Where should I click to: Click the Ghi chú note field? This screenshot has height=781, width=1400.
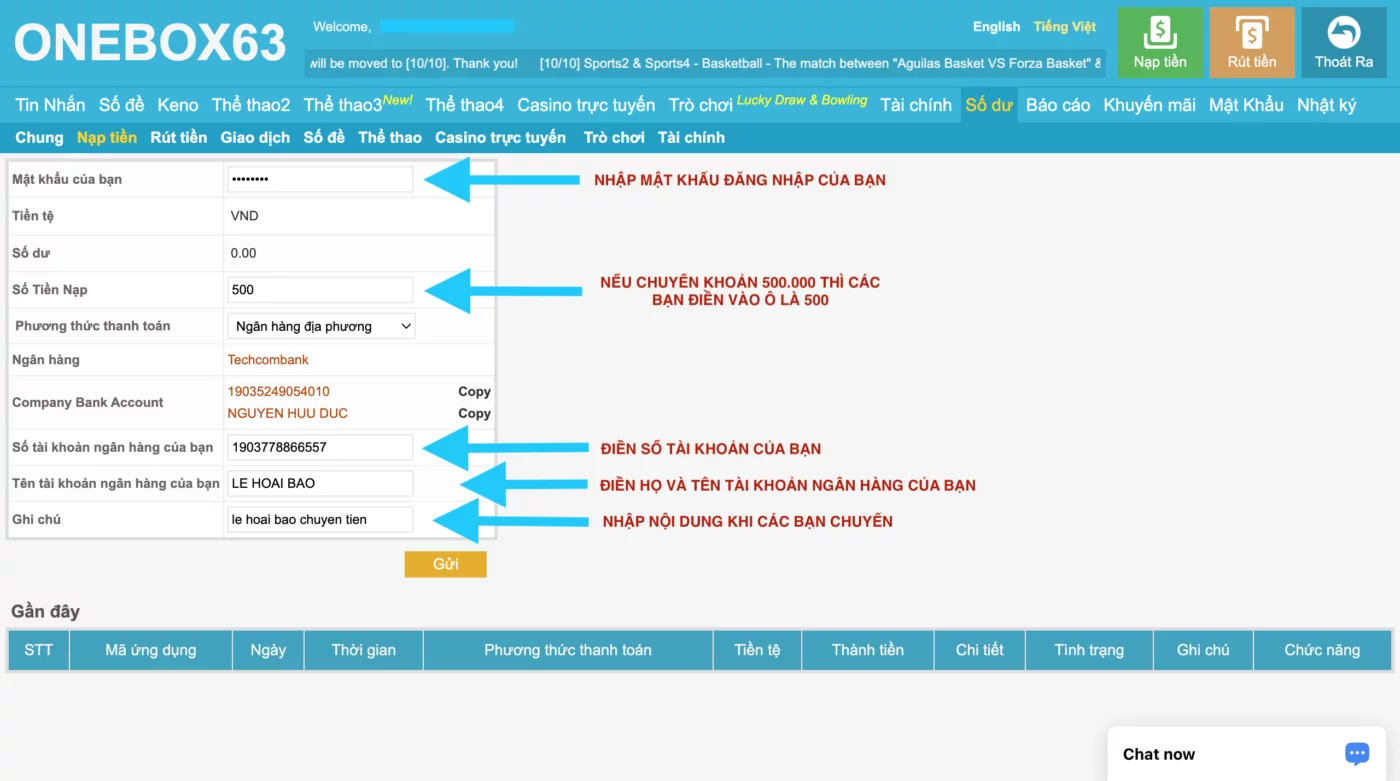[320, 520]
